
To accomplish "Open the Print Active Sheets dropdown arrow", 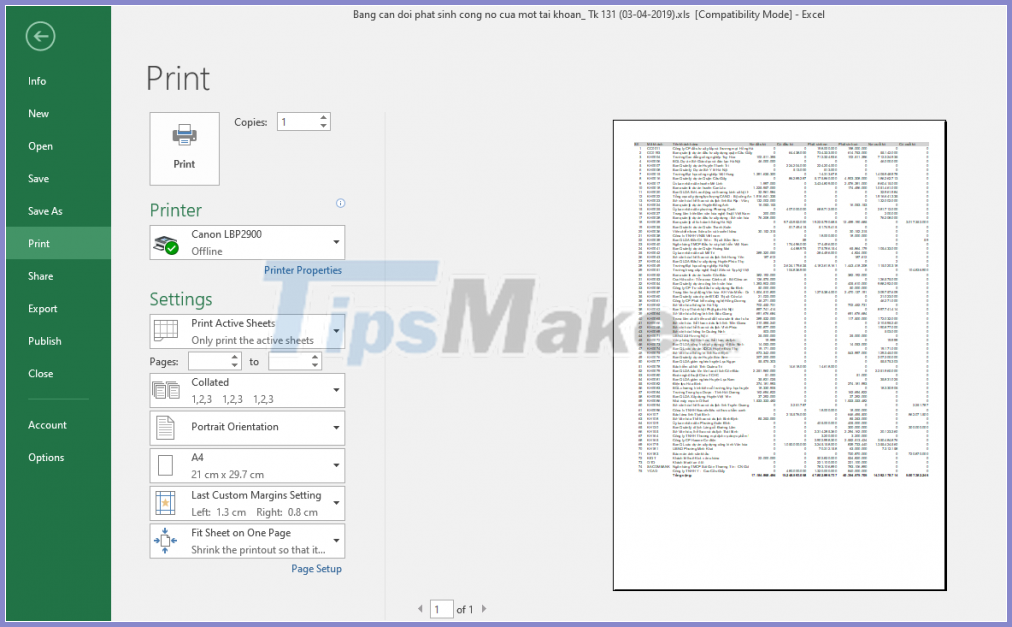I will [x=336, y=332].
